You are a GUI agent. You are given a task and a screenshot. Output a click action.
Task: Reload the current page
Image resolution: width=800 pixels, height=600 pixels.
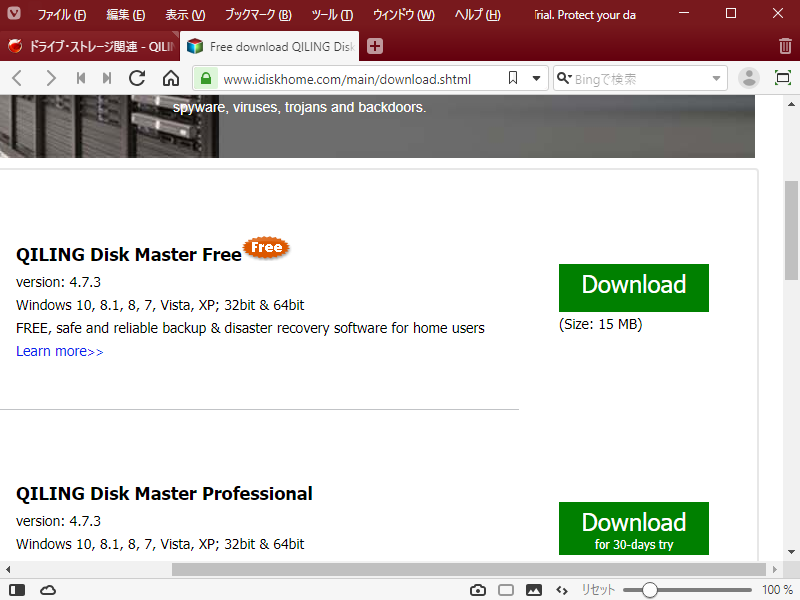pos(137,79)
